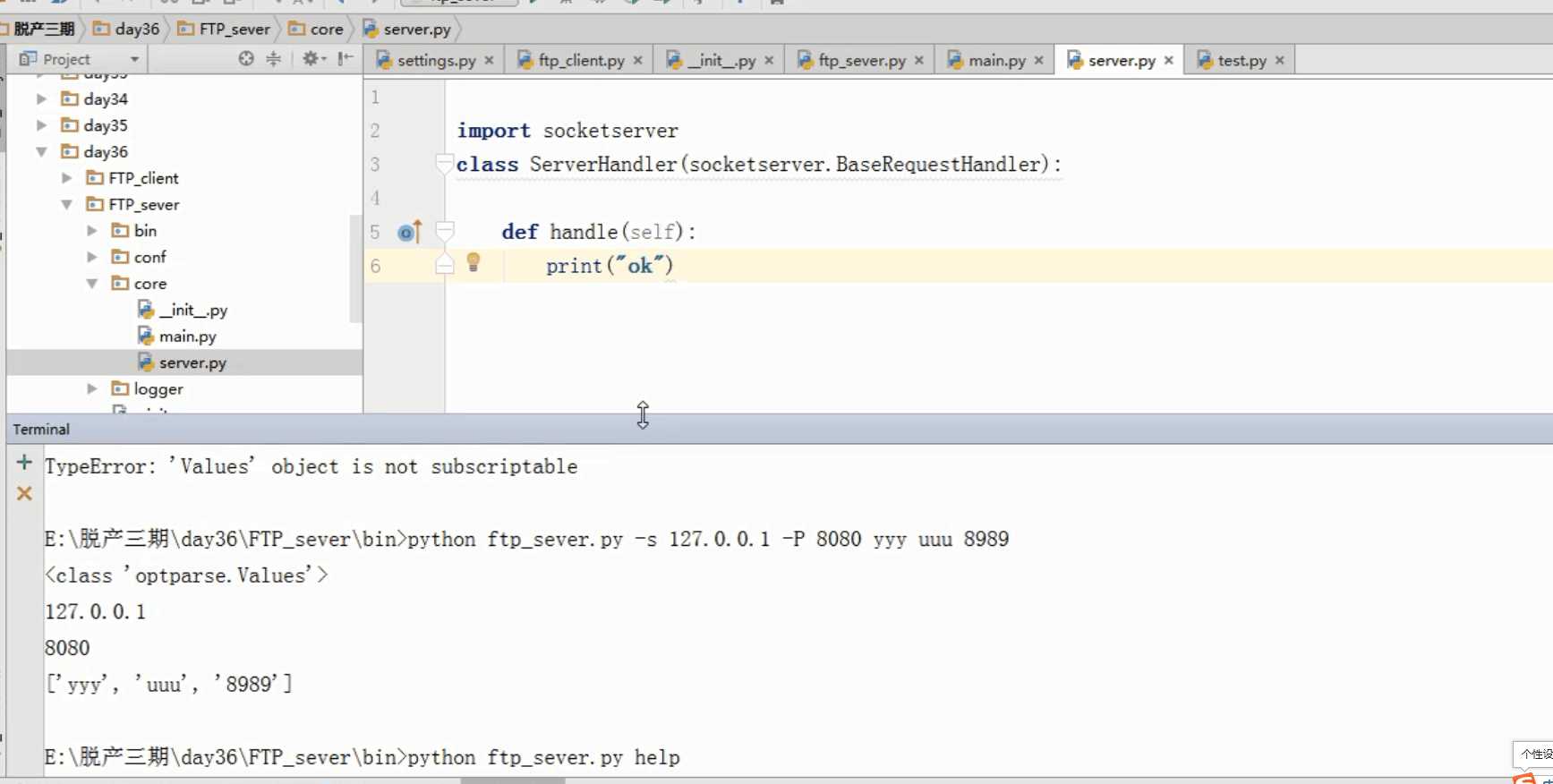
Task: Select the day35 folder in project tree
Action: click(x=94, y=125)
